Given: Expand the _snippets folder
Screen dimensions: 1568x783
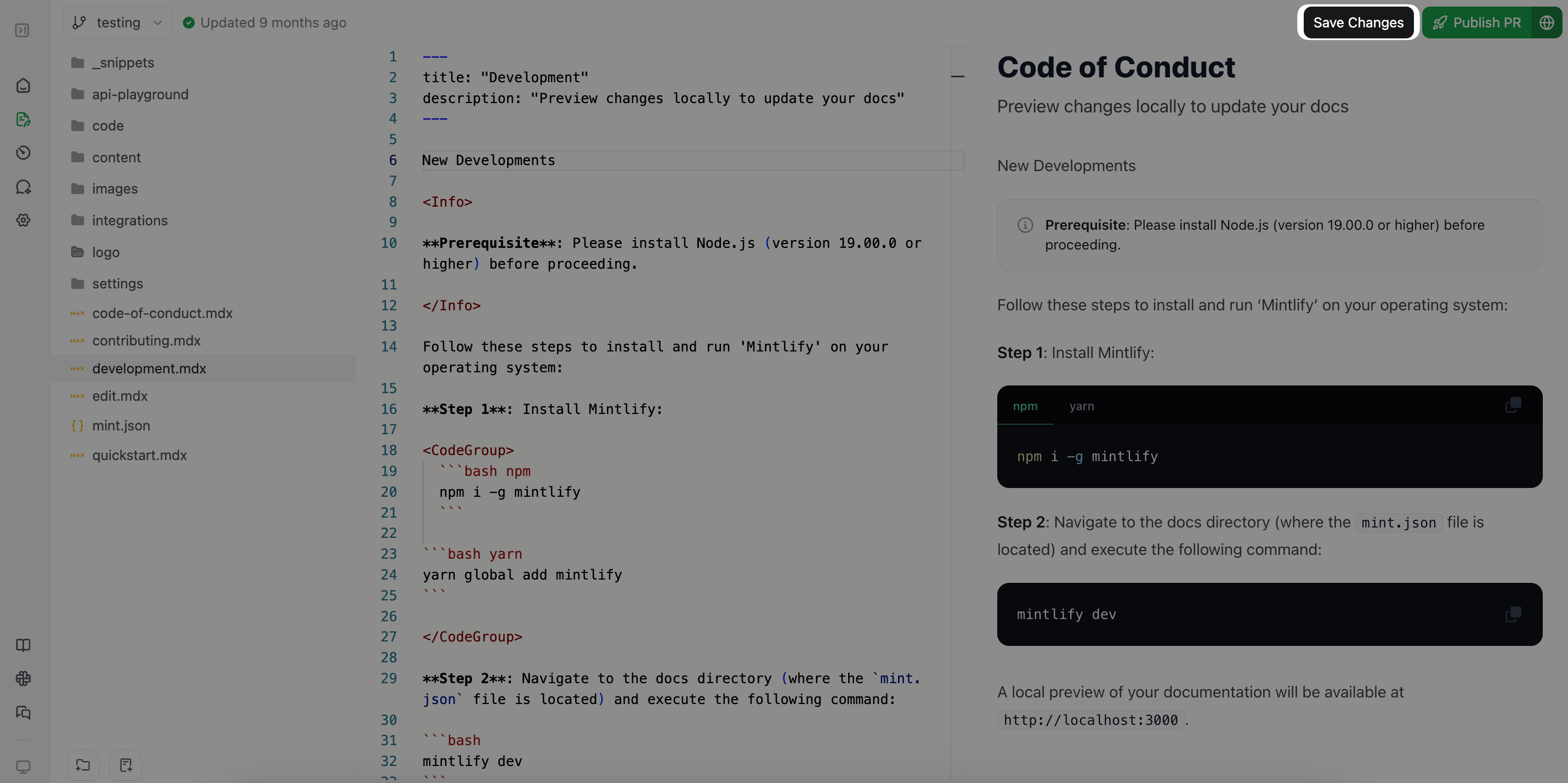Looking at the screenshot, I should (123, 63).
